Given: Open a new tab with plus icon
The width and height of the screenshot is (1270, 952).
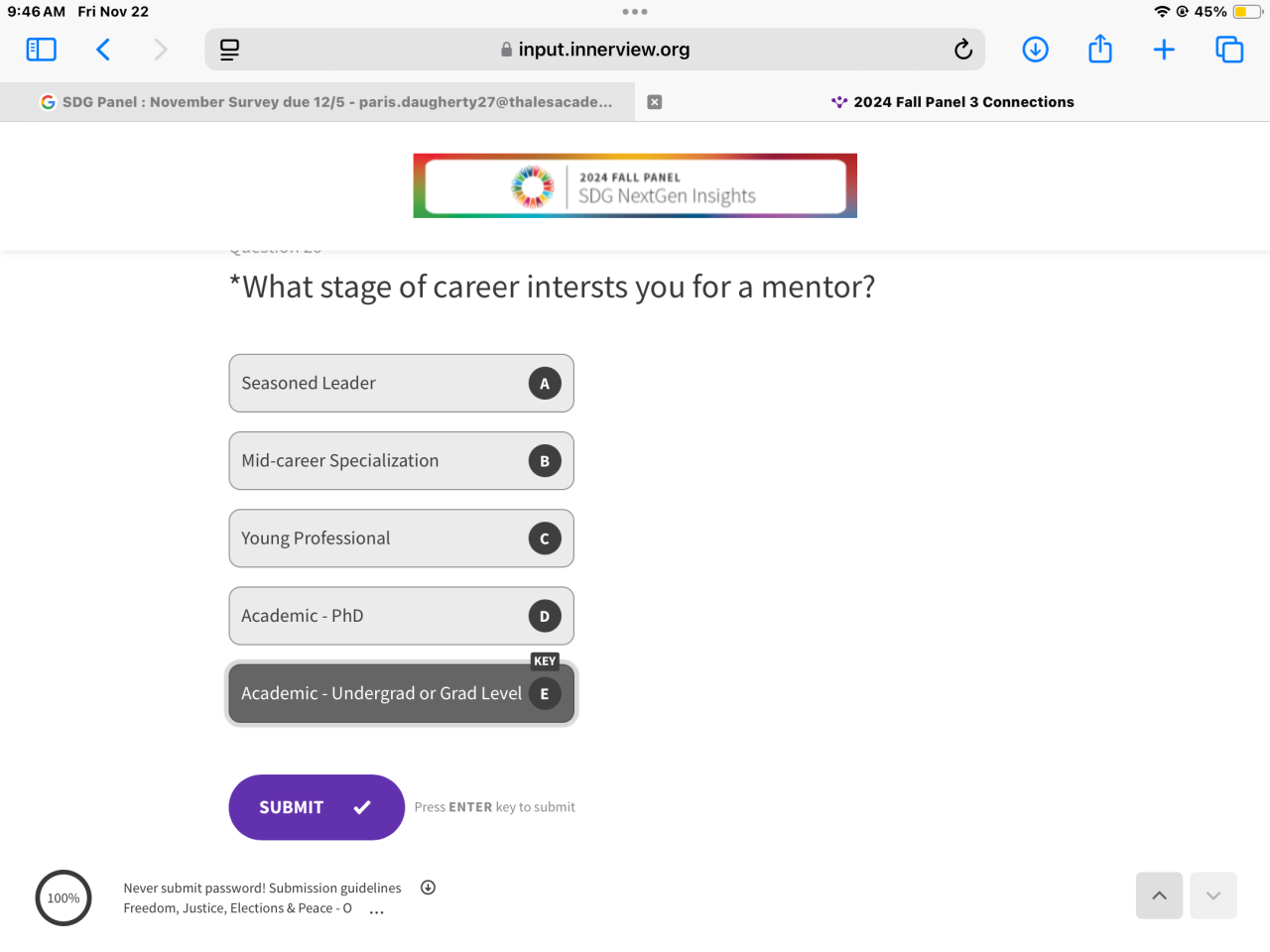Looking at the screenshot, I should [x=1164, y=50].
